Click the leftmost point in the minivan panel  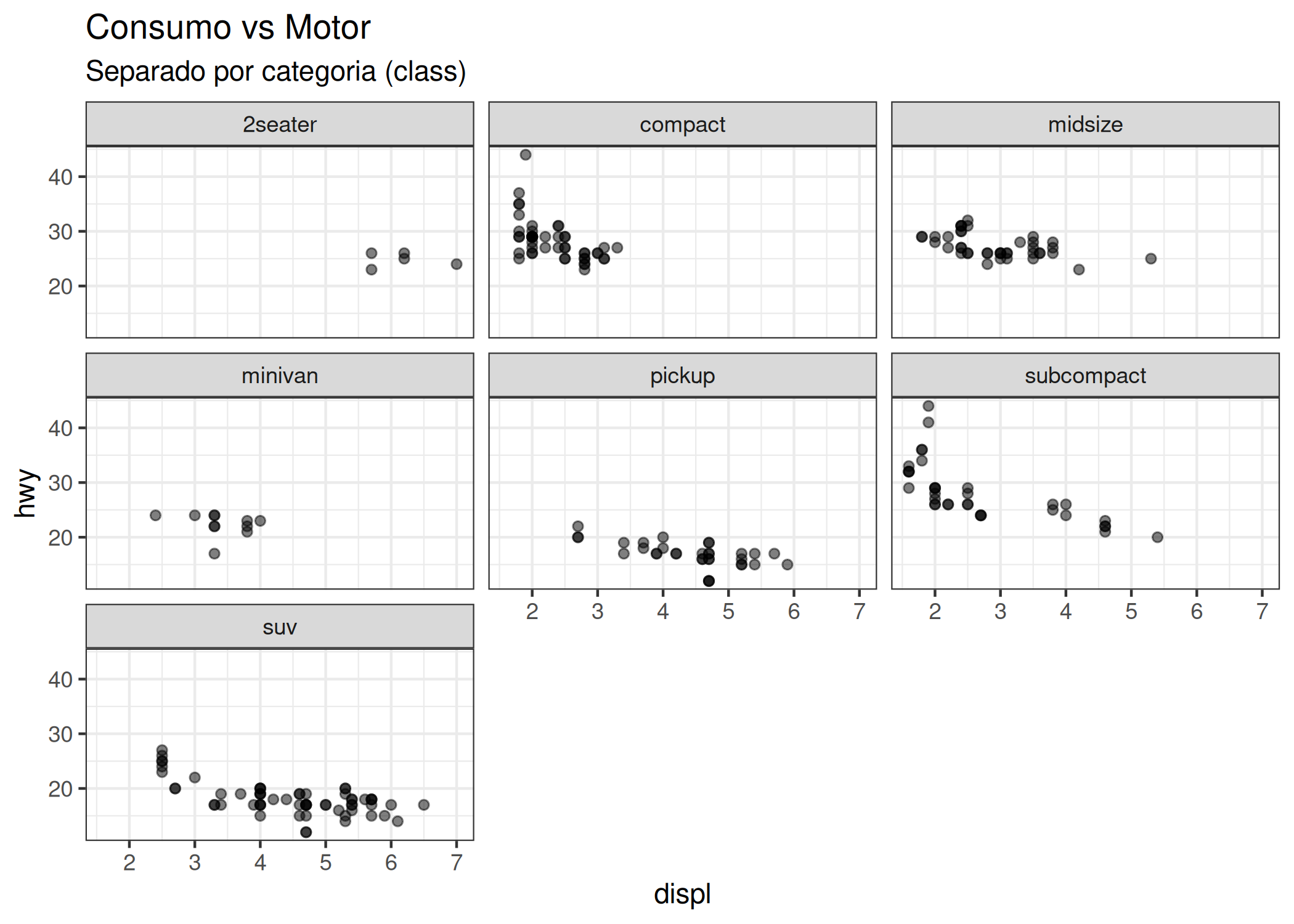coord(155,515)
